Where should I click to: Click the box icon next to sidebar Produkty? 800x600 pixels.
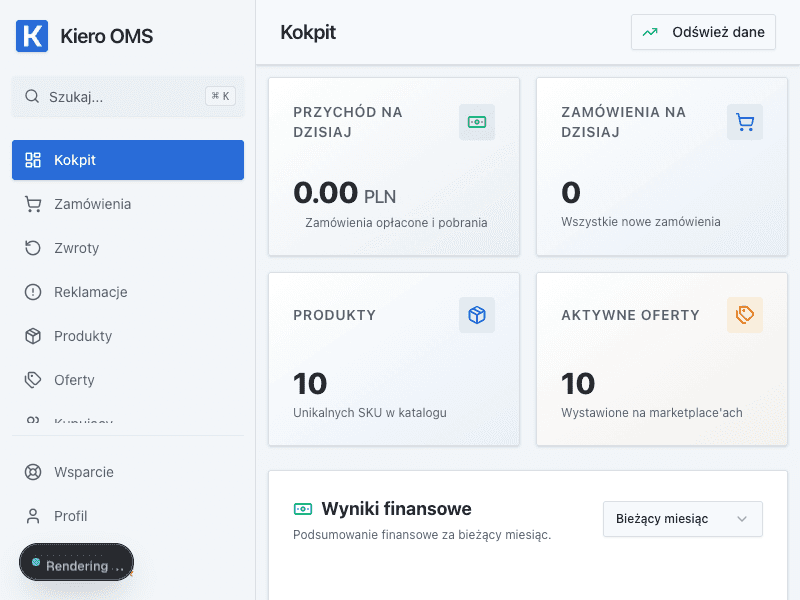click(x=33, y=336)
